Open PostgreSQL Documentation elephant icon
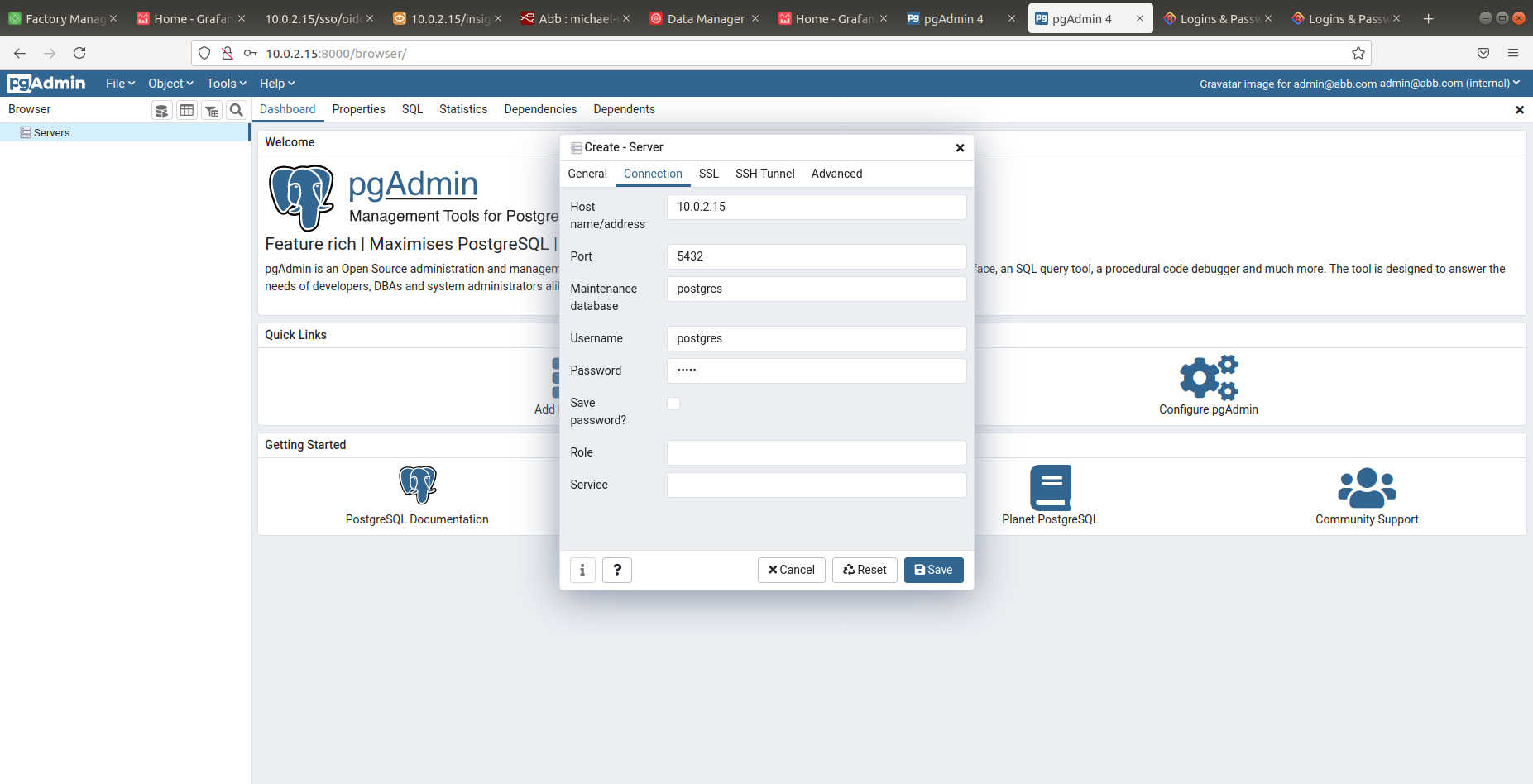Image resolution: width=1533 pixels, height=784 pixels. pyautogui.click(x=418, y=485)
